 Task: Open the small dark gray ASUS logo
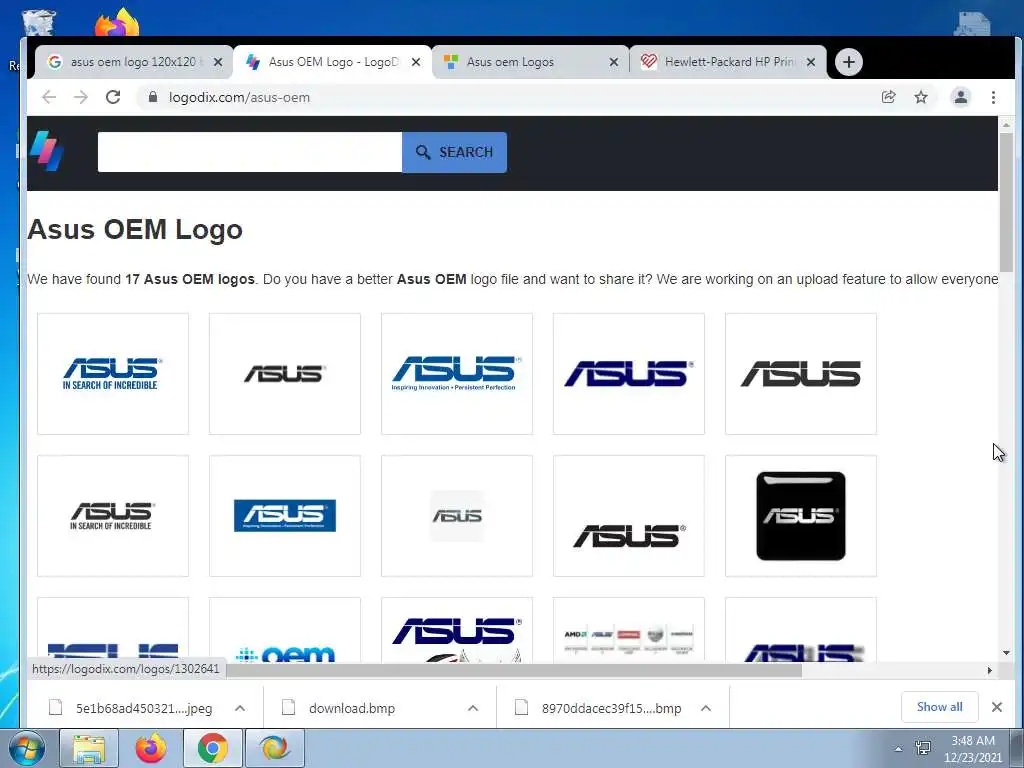(285, 374)
